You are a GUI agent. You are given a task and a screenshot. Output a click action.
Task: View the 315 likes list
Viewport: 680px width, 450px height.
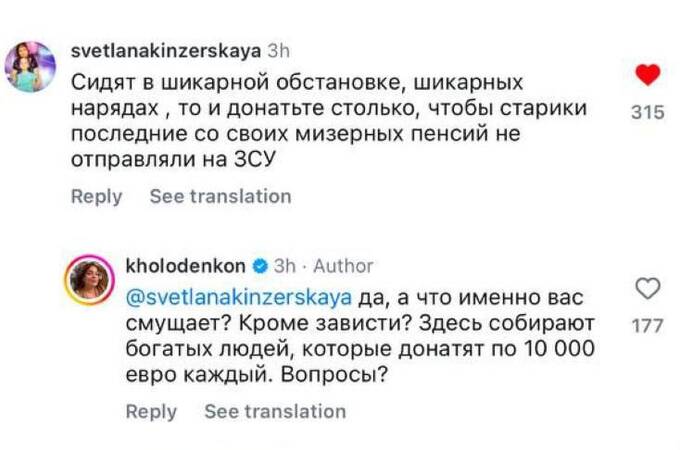[x=648, y=114]
